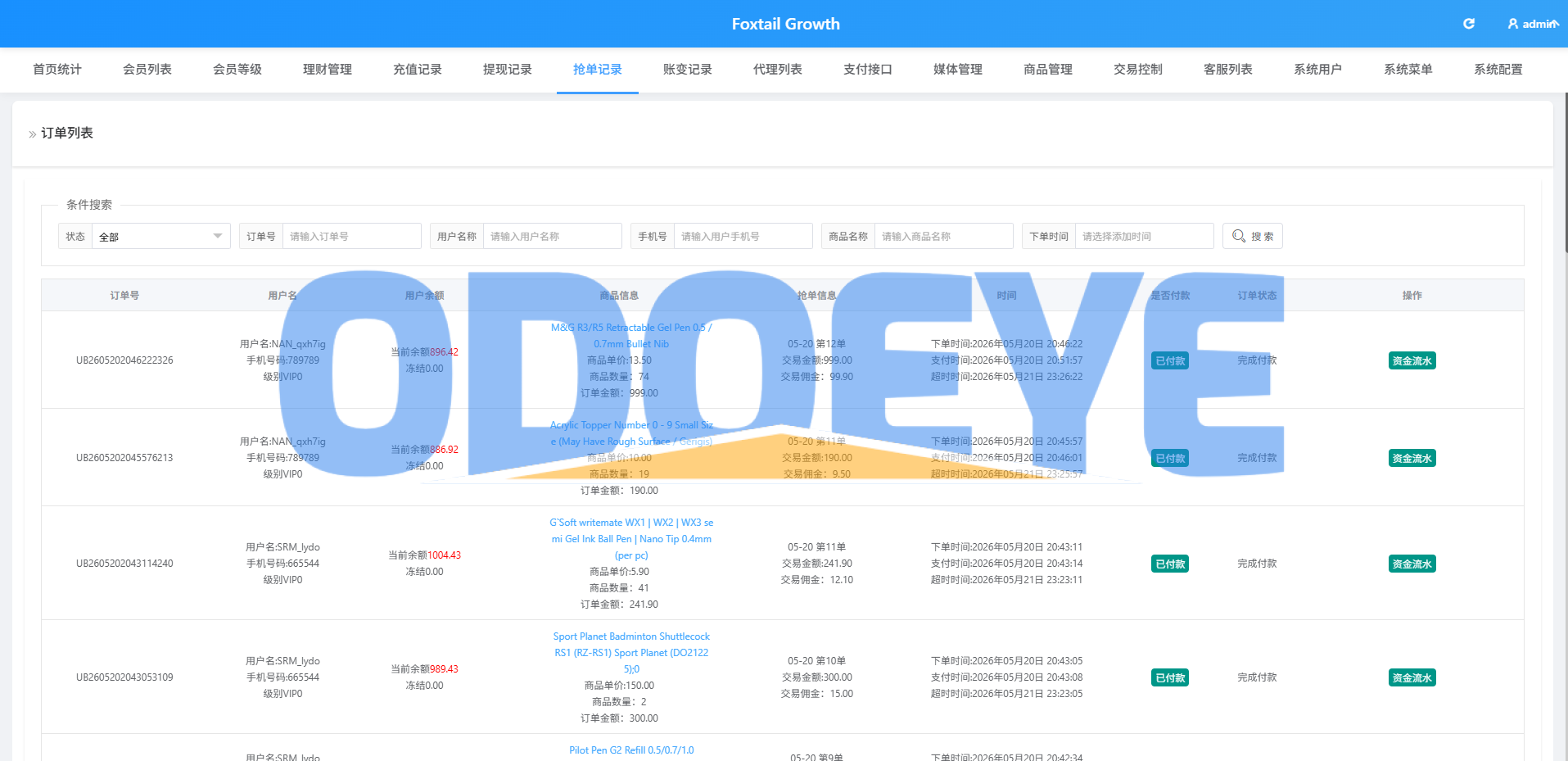1568x761 pixels.
Task: Open M&G R3/R5 Retractable Gel Pen link
Action: (x=631, y=336)
